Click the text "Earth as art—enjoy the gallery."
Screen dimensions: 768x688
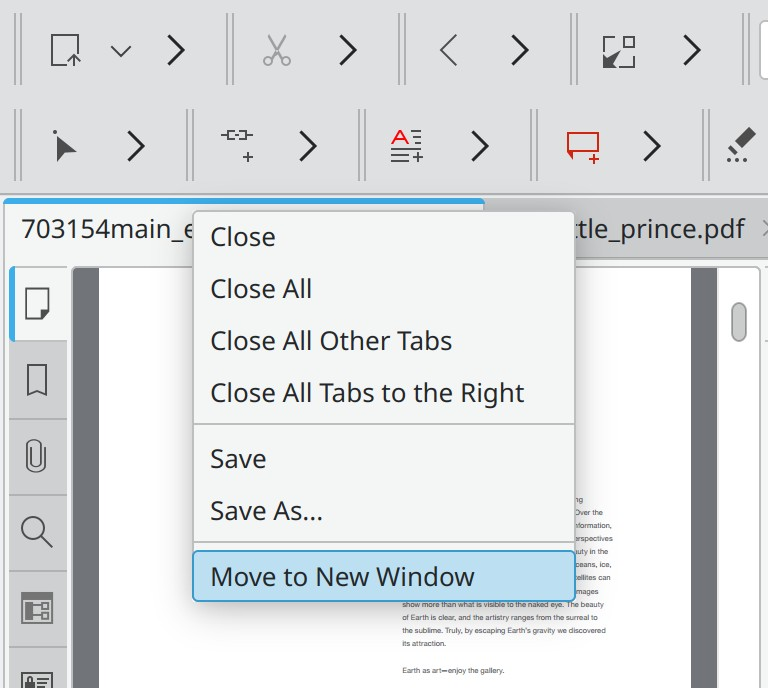[453, 670]
